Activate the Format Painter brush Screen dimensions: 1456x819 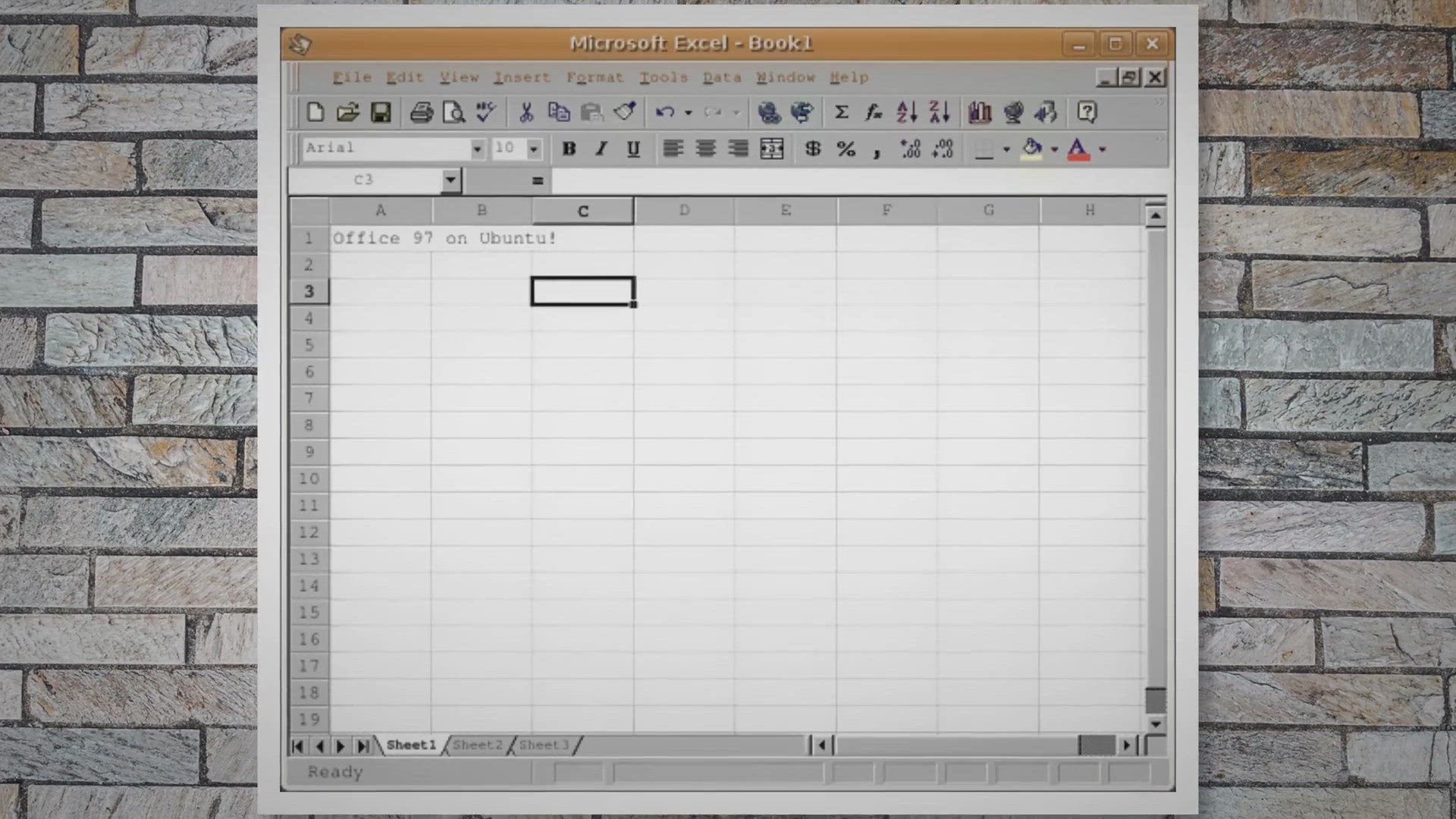tap(624, 112)
